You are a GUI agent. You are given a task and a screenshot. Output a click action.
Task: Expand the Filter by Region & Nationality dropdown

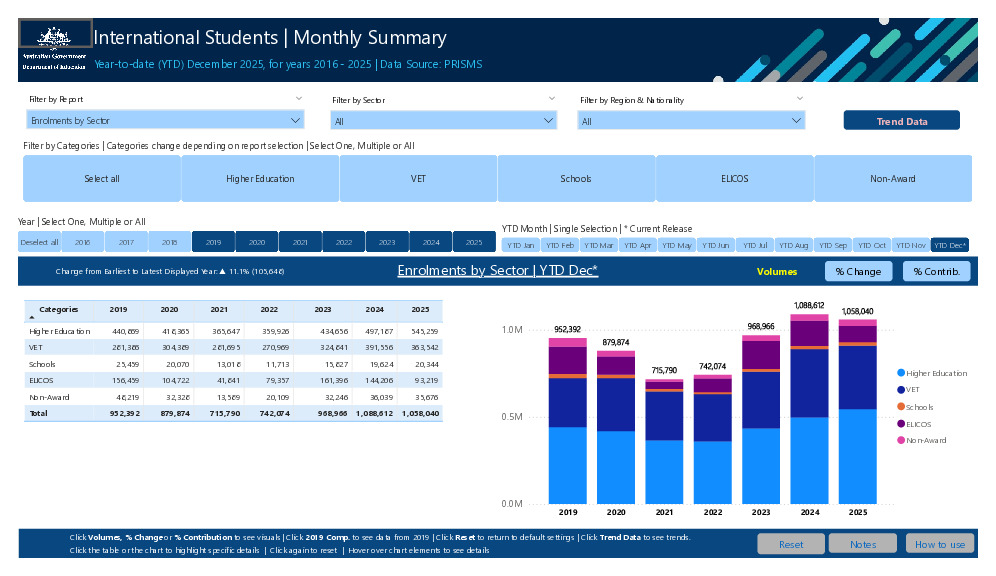797,118
